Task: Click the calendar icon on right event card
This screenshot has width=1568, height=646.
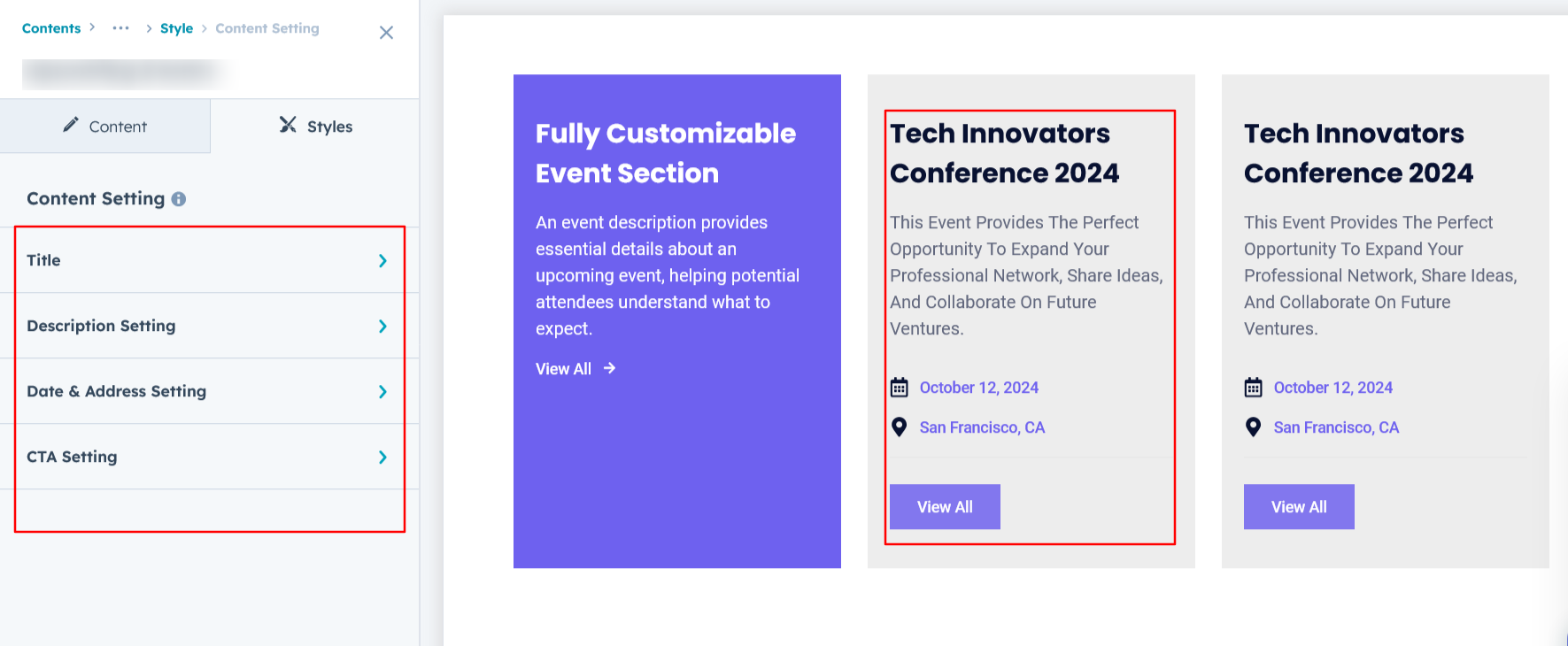Action: point(1254,388)
